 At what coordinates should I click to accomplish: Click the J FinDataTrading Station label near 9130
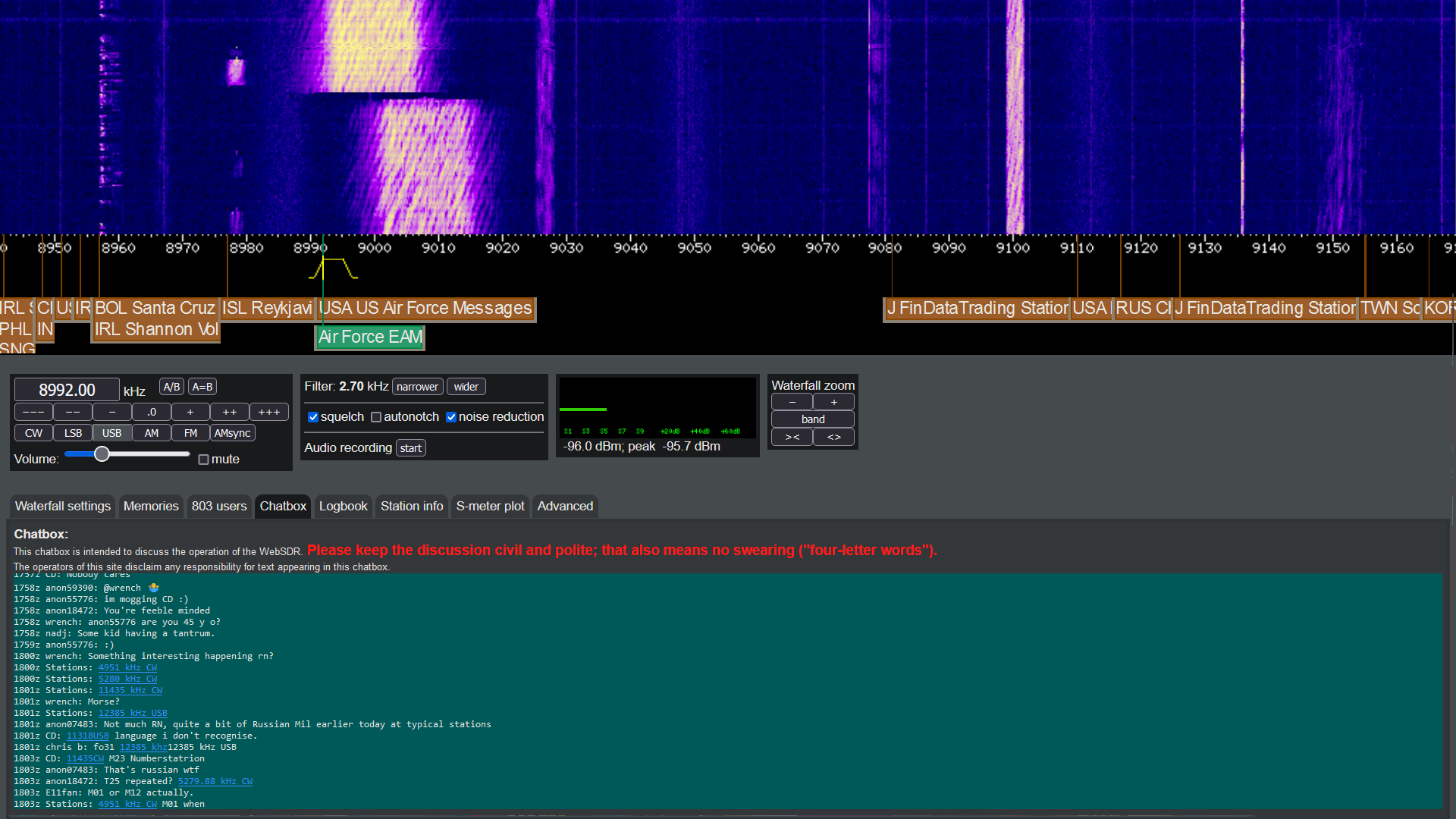(x=1265, y=308)
